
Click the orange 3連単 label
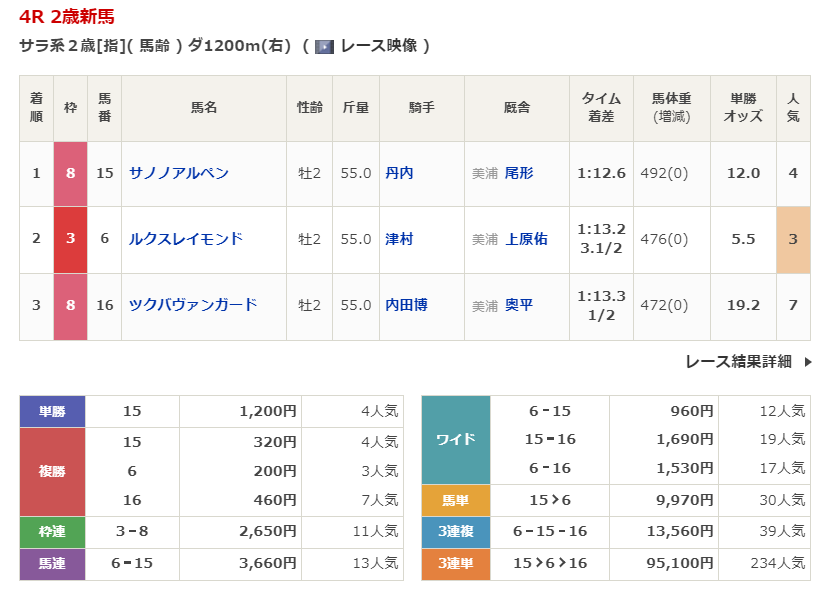(x=456, y=564)
